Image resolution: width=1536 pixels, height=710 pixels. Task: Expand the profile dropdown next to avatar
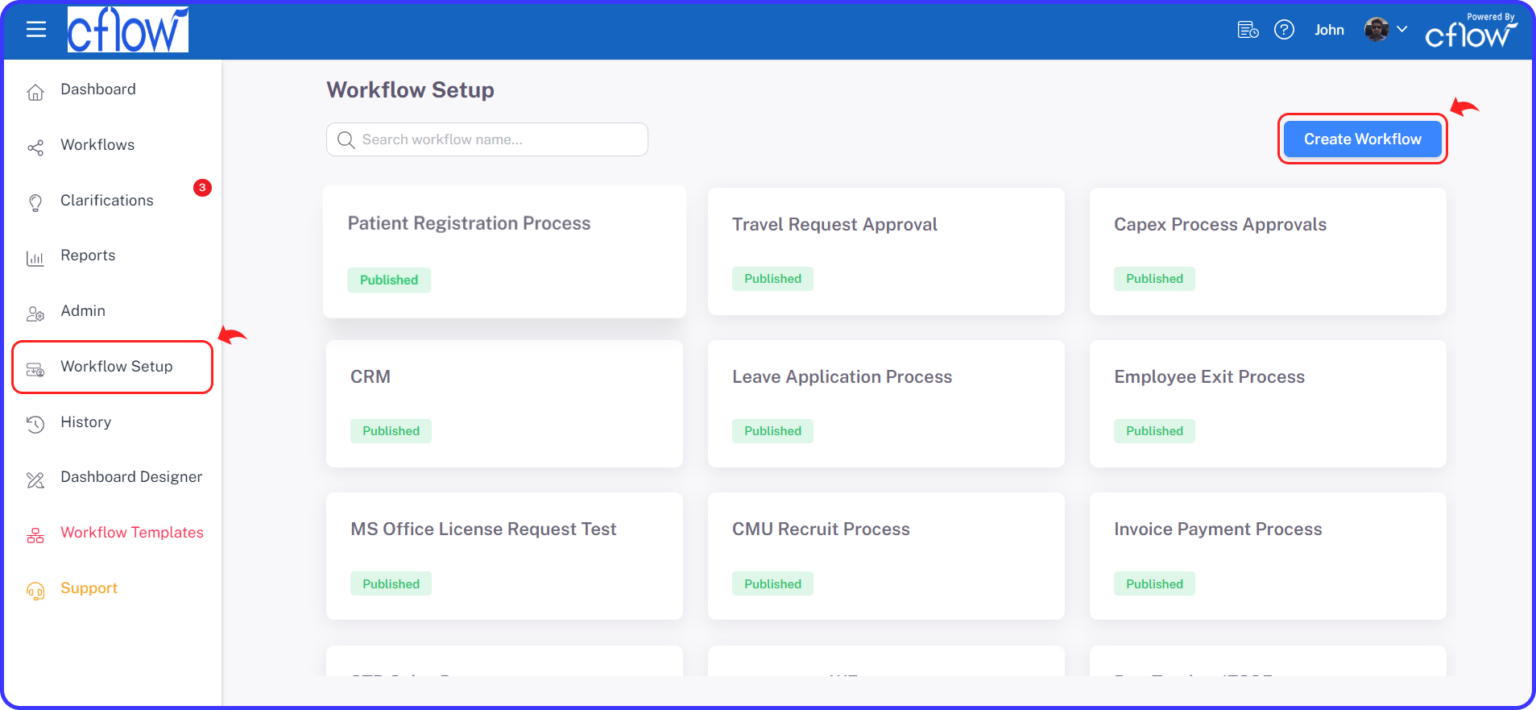[x=1404, y=29]
